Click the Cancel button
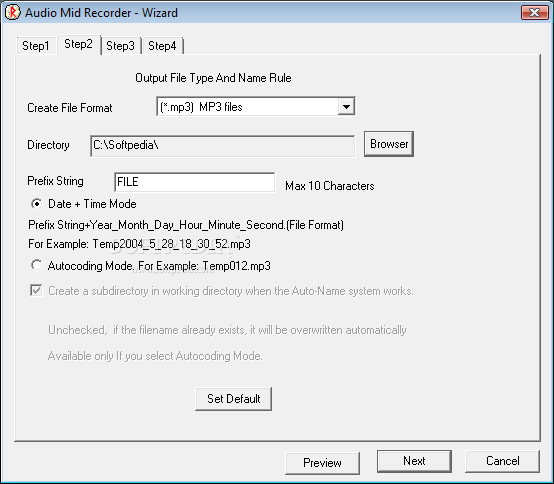 pyautogui.click(x=502, y=461)
